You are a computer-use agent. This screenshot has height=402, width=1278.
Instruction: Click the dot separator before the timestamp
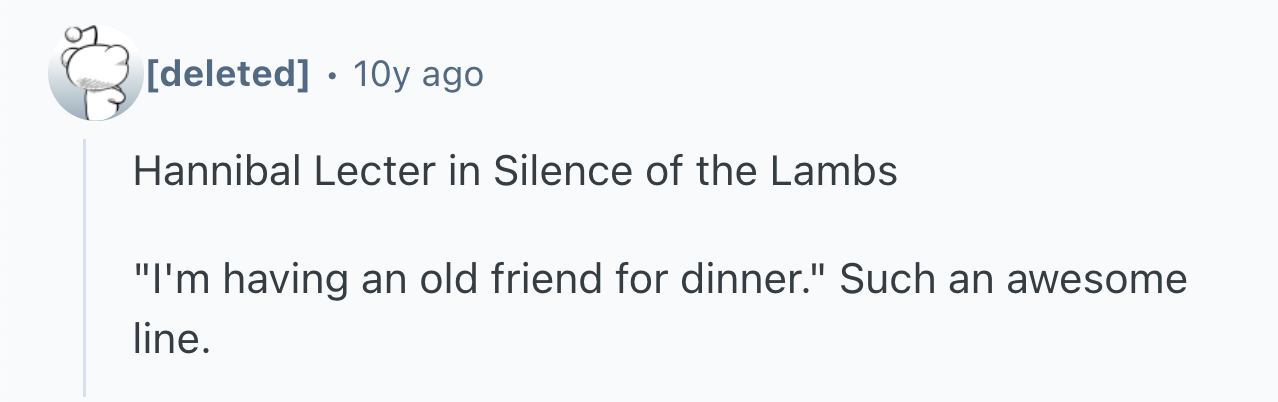click(x=330, y=74)
